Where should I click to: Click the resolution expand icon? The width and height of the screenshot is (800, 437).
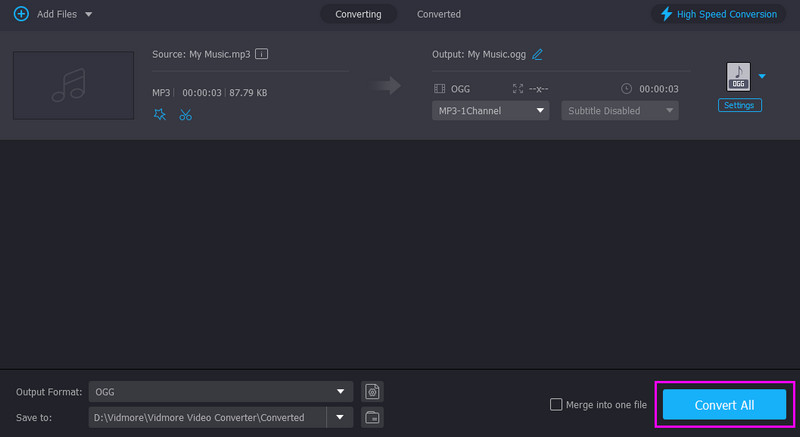518,89
